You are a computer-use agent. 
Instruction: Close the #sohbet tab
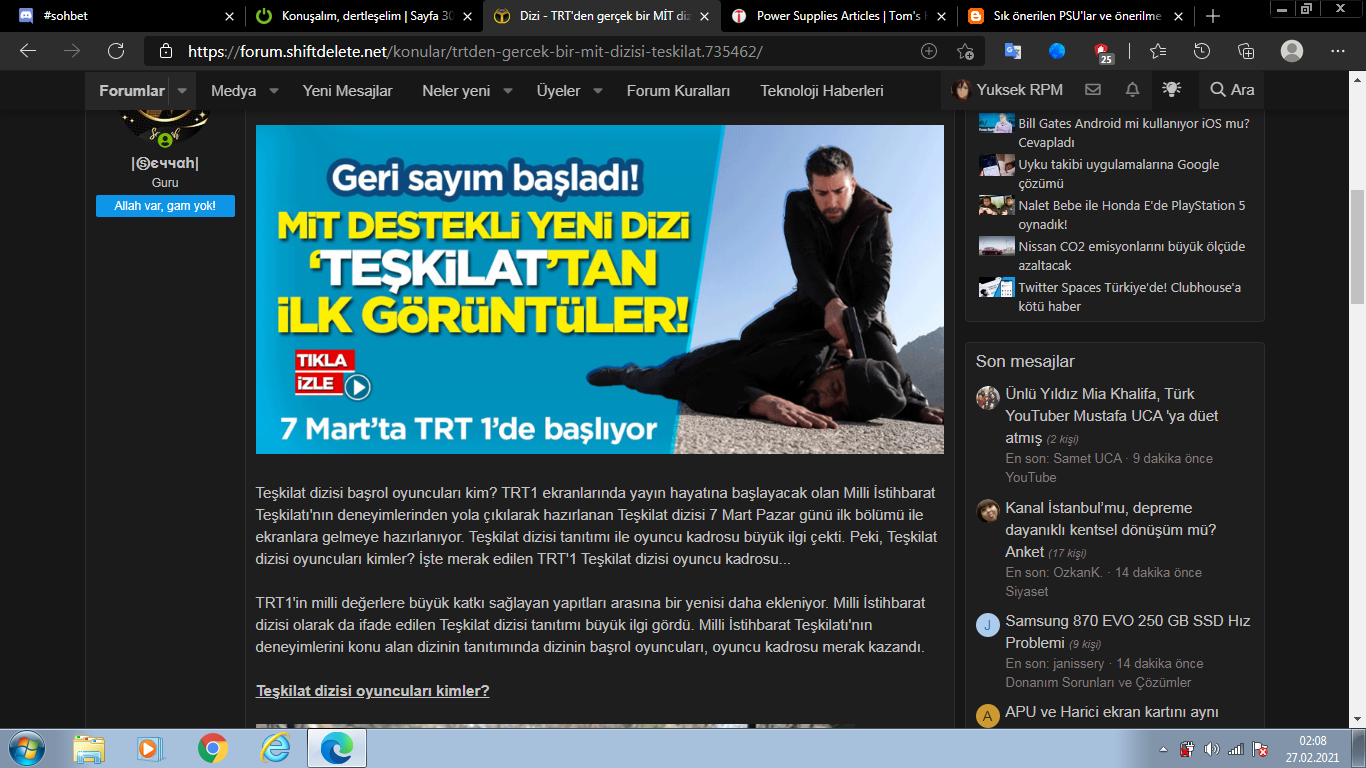229,16
